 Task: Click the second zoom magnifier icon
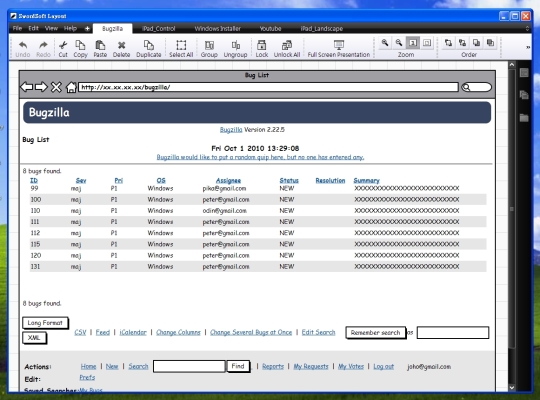[399, 43]
